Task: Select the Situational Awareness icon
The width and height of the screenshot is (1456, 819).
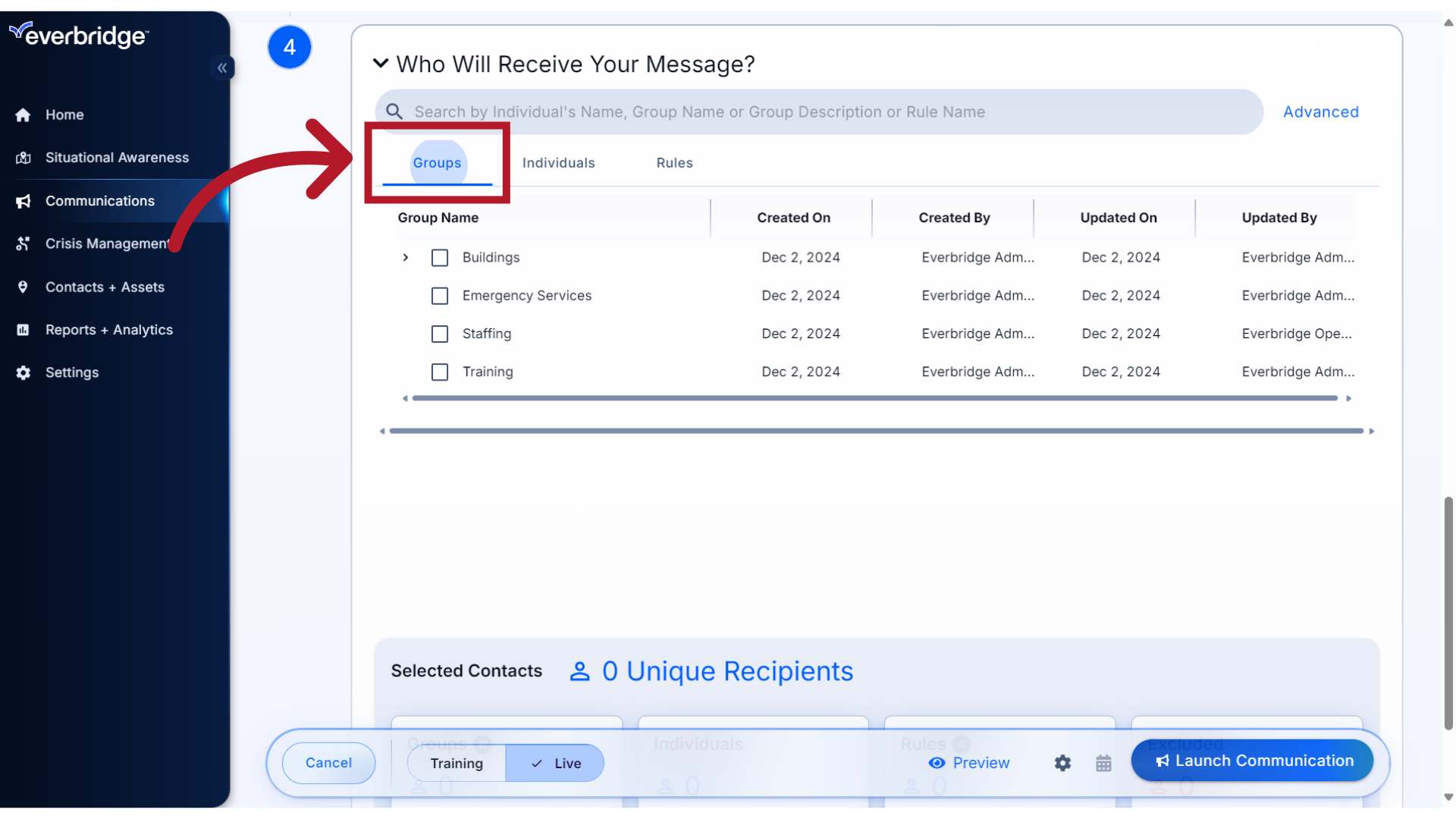Action: [x=117, y=157]
